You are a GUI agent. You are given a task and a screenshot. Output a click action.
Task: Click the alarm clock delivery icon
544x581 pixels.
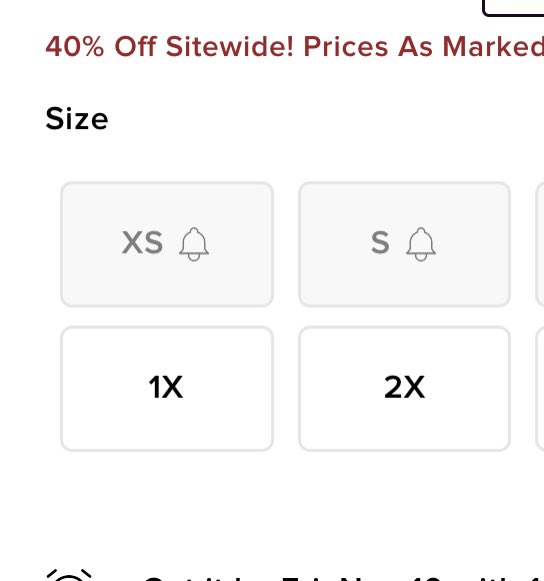69,575
